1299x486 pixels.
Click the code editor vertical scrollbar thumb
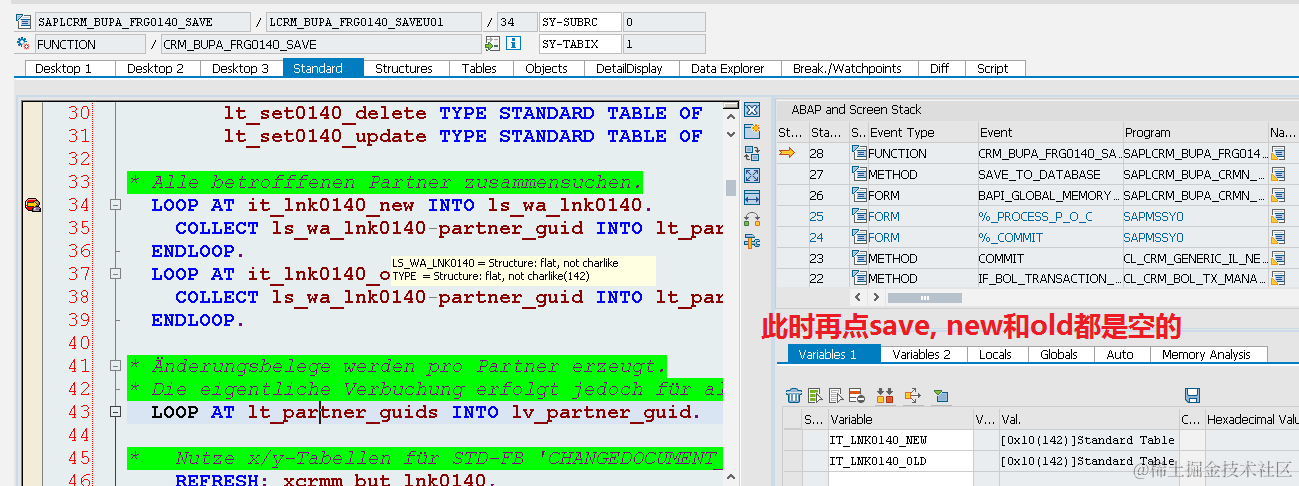(731, 186)
